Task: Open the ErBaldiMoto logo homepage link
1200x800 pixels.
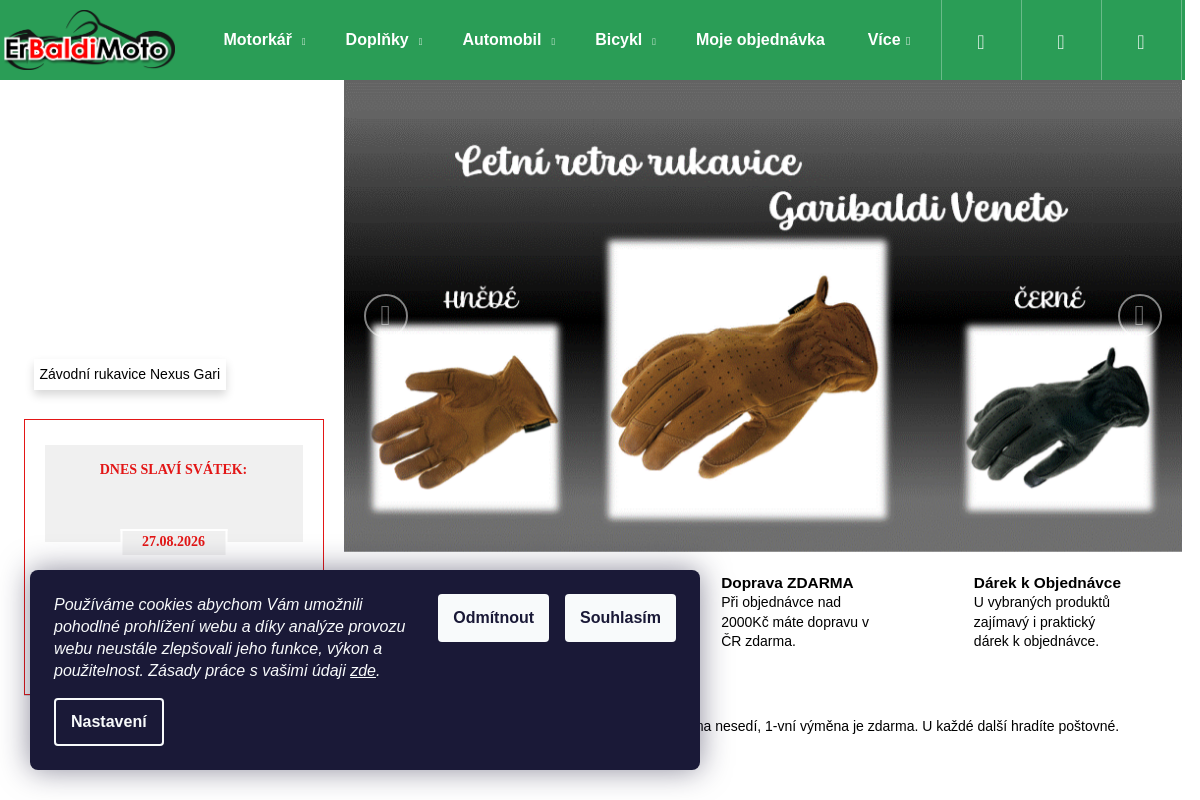Action: (88, 40)
